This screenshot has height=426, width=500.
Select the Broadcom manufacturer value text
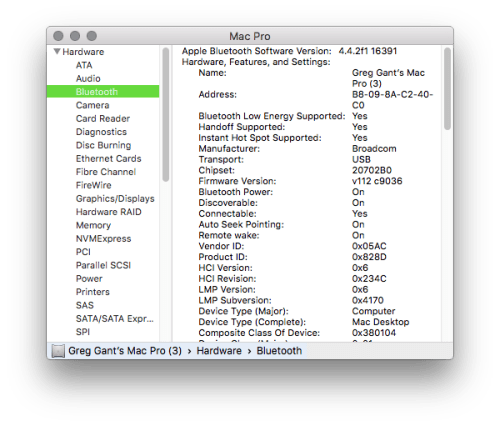374,149
